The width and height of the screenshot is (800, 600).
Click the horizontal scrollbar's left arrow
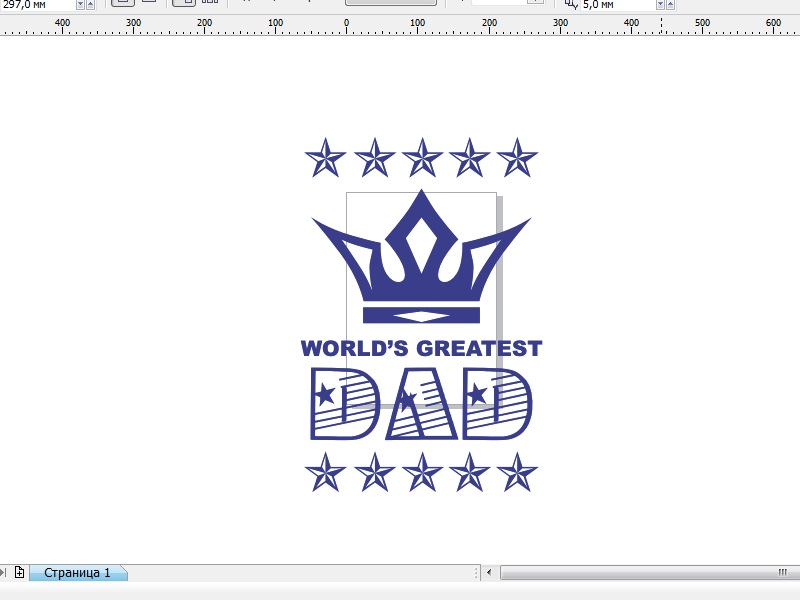(489, 572)
